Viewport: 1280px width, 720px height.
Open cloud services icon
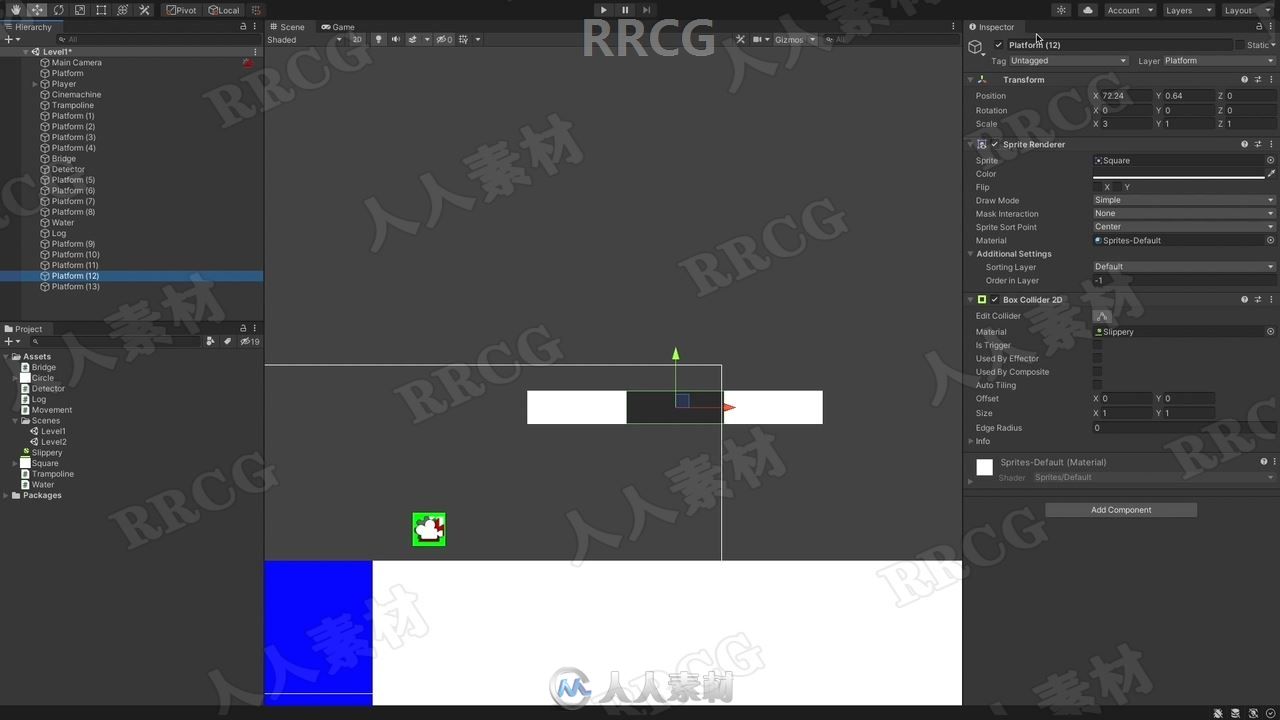coord(1088,10)
